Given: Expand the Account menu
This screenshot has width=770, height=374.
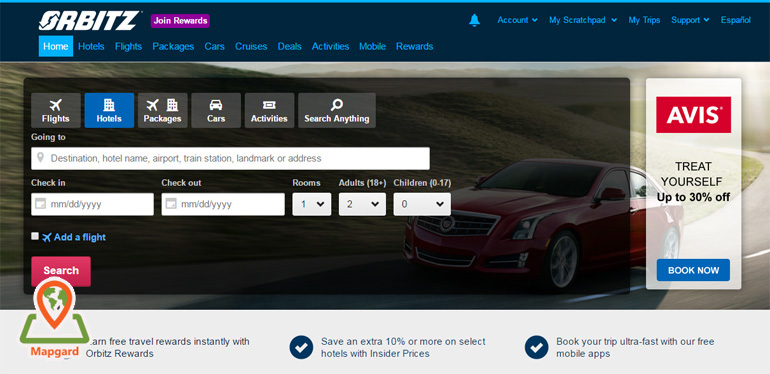Looking at the screenshot, I should [517, 20].
